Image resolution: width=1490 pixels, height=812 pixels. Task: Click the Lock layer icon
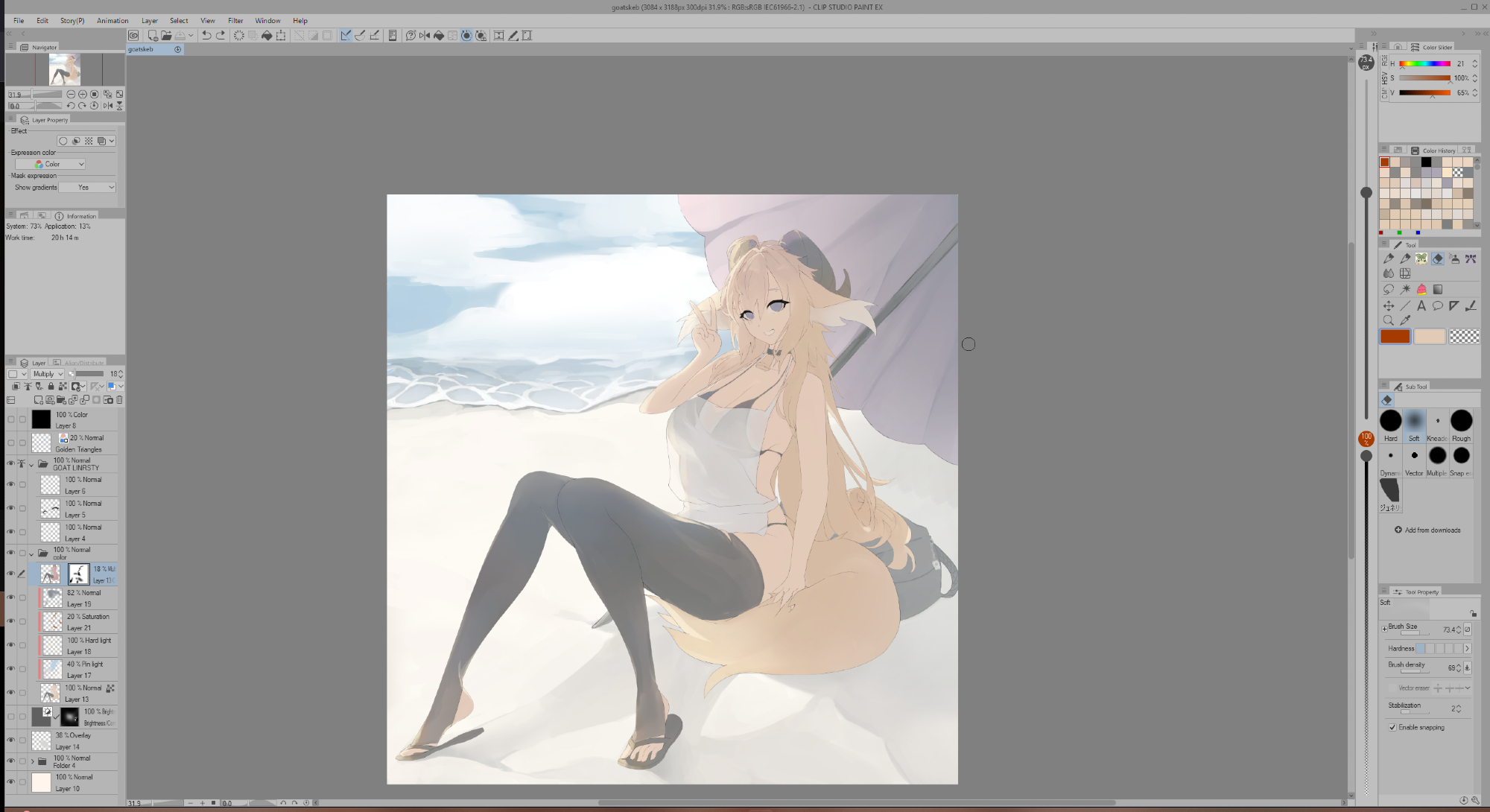point(51,386)
